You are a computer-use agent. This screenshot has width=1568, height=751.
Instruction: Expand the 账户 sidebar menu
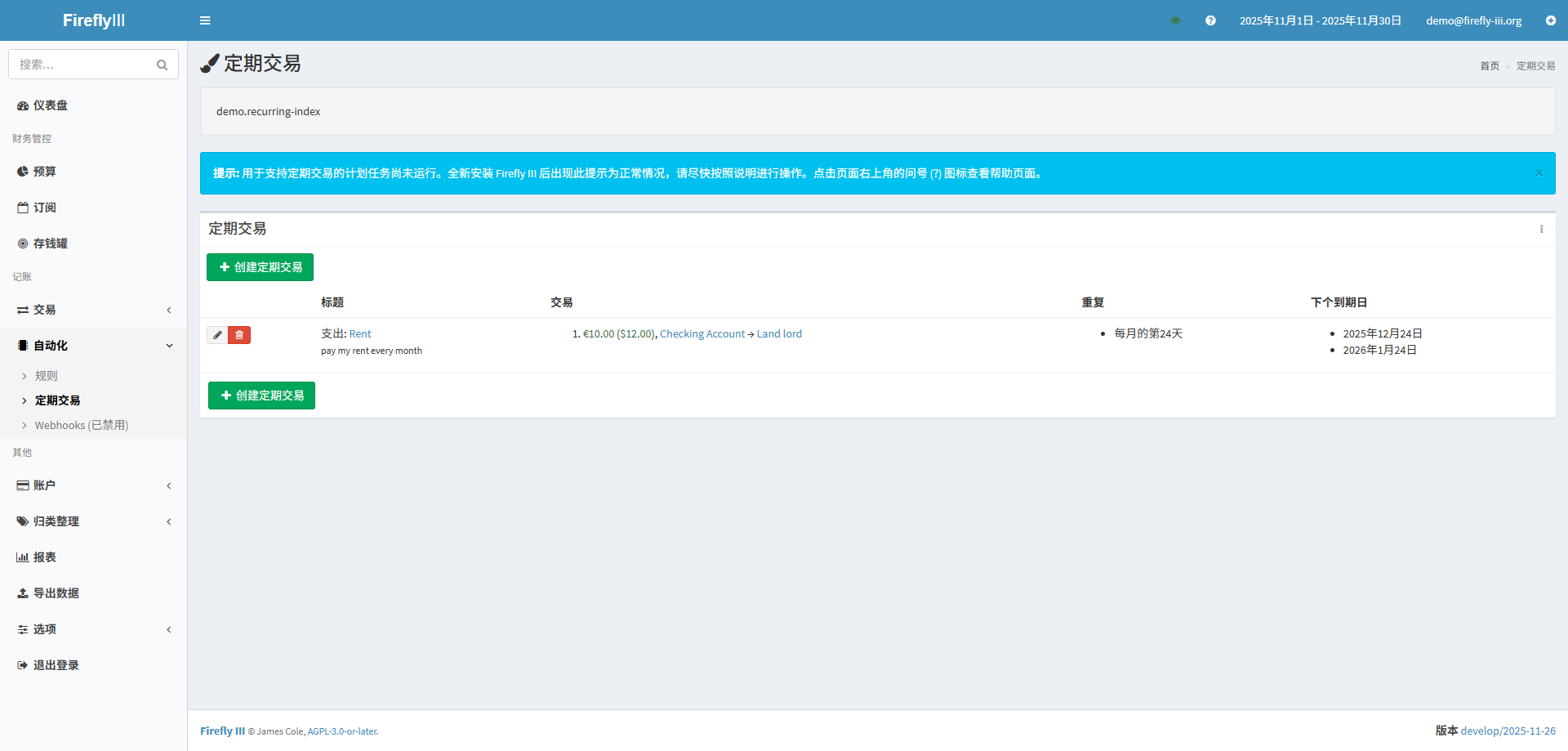click(x=93, y=485)
